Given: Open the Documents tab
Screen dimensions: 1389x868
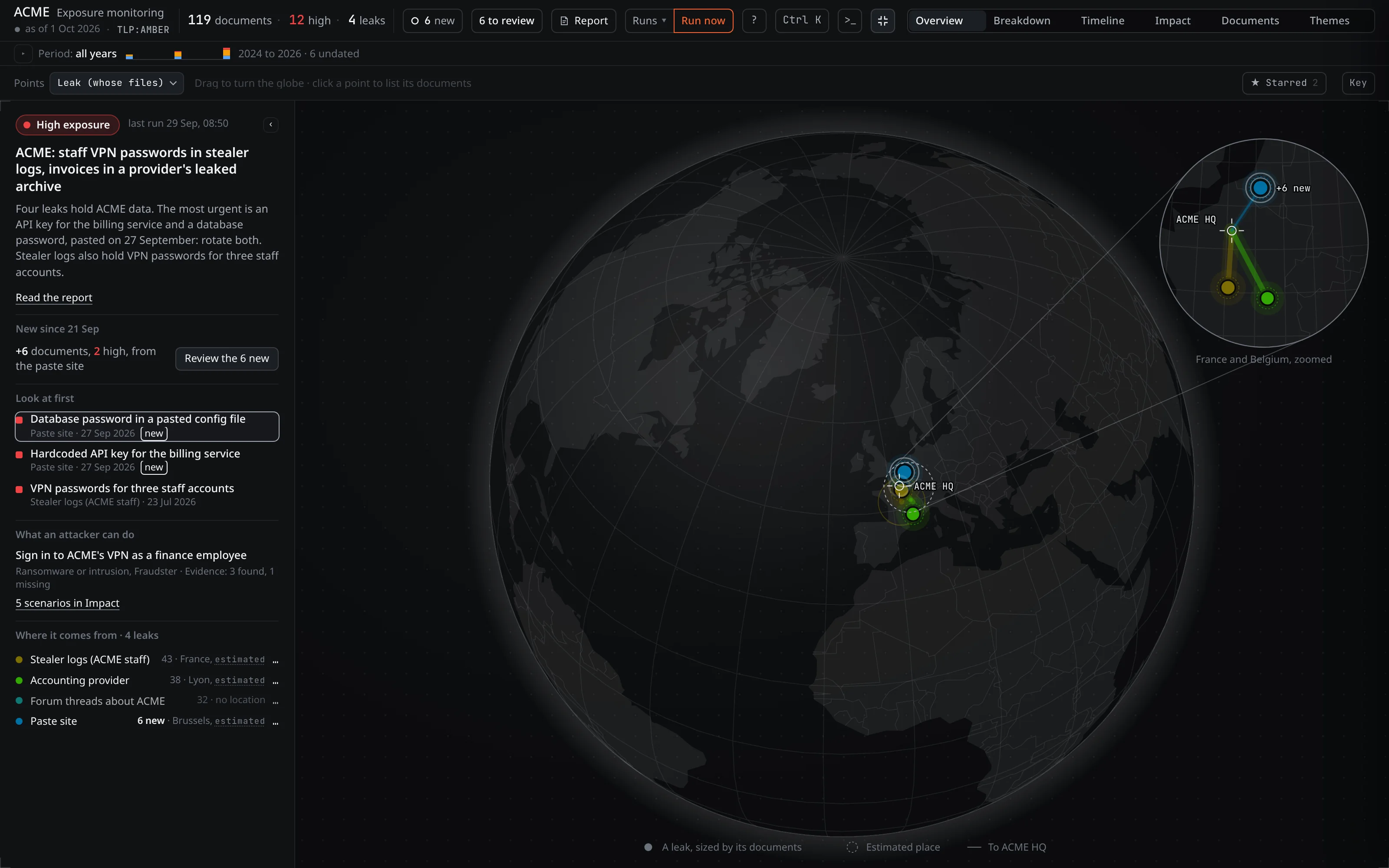Looking at the screenshot, I should pos(1250,21).
